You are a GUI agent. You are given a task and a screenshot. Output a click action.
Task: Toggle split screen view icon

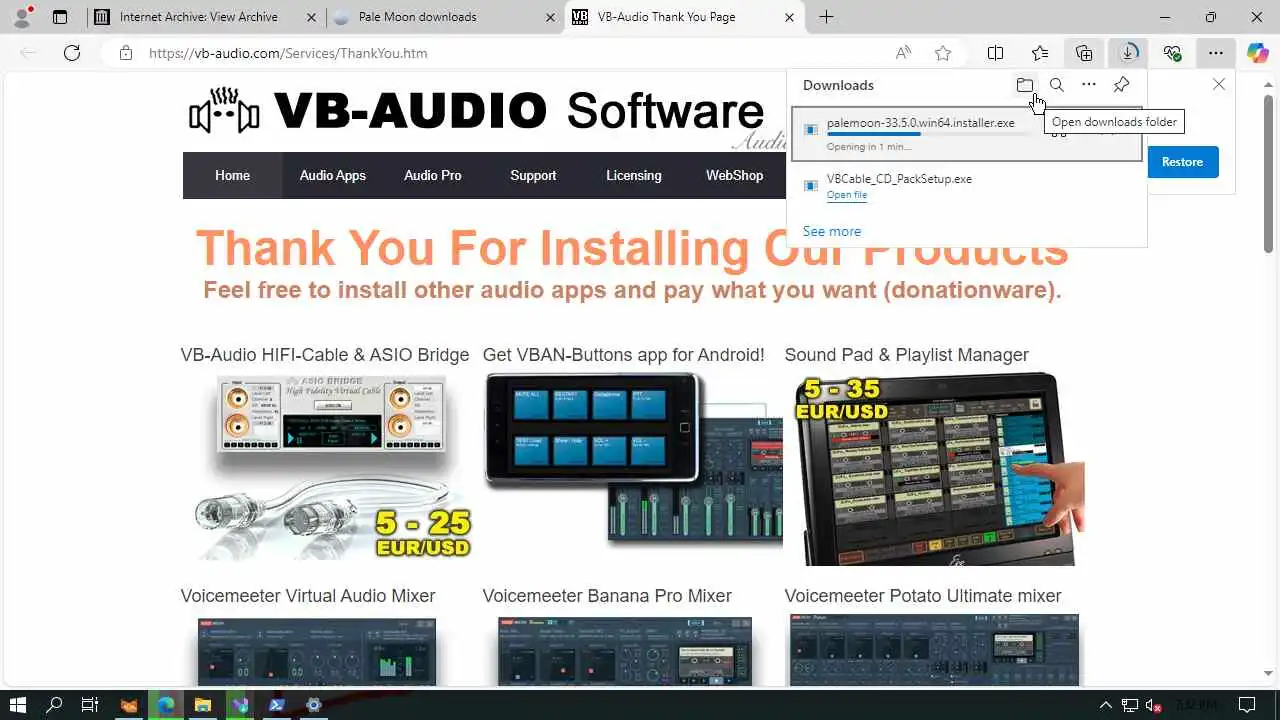coord(996,53)
